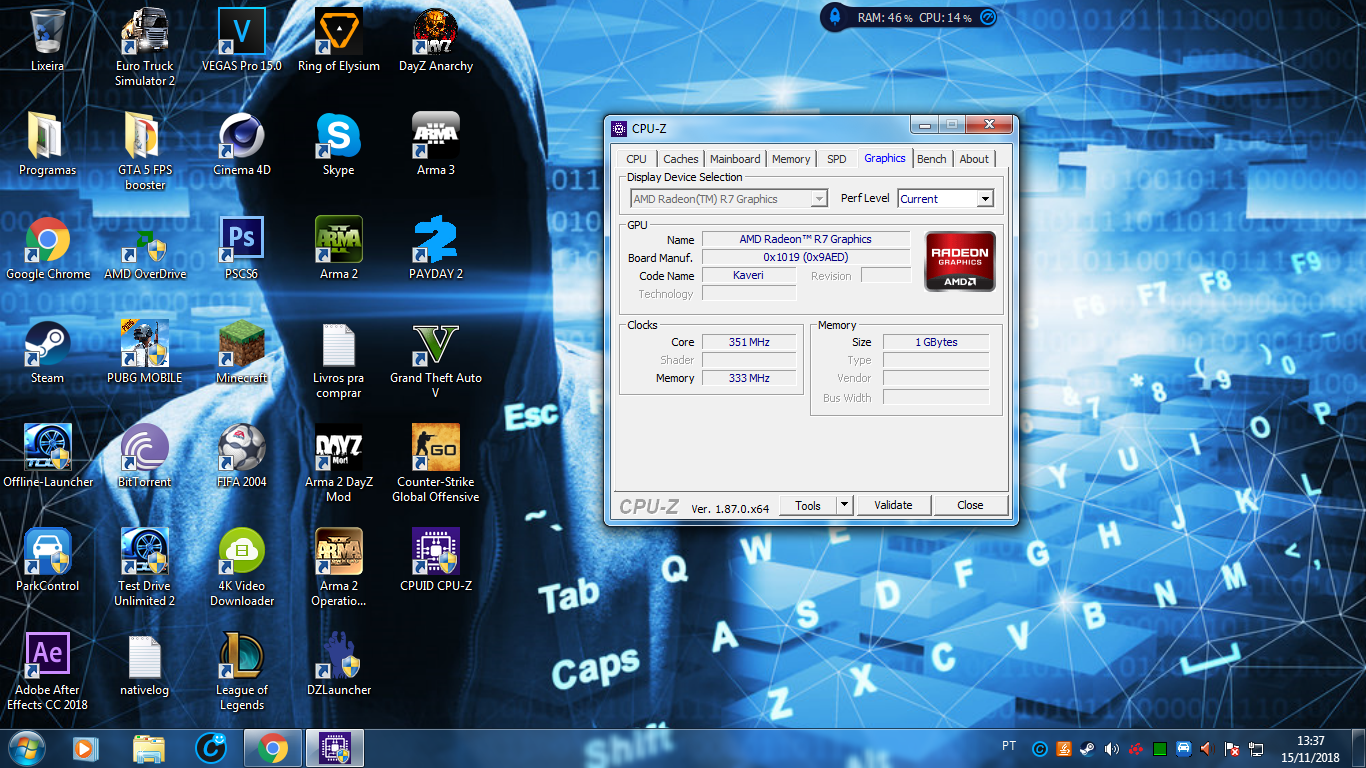Expand the Perf Level dropdown
Screen dimensions: 1366x768
985,199
